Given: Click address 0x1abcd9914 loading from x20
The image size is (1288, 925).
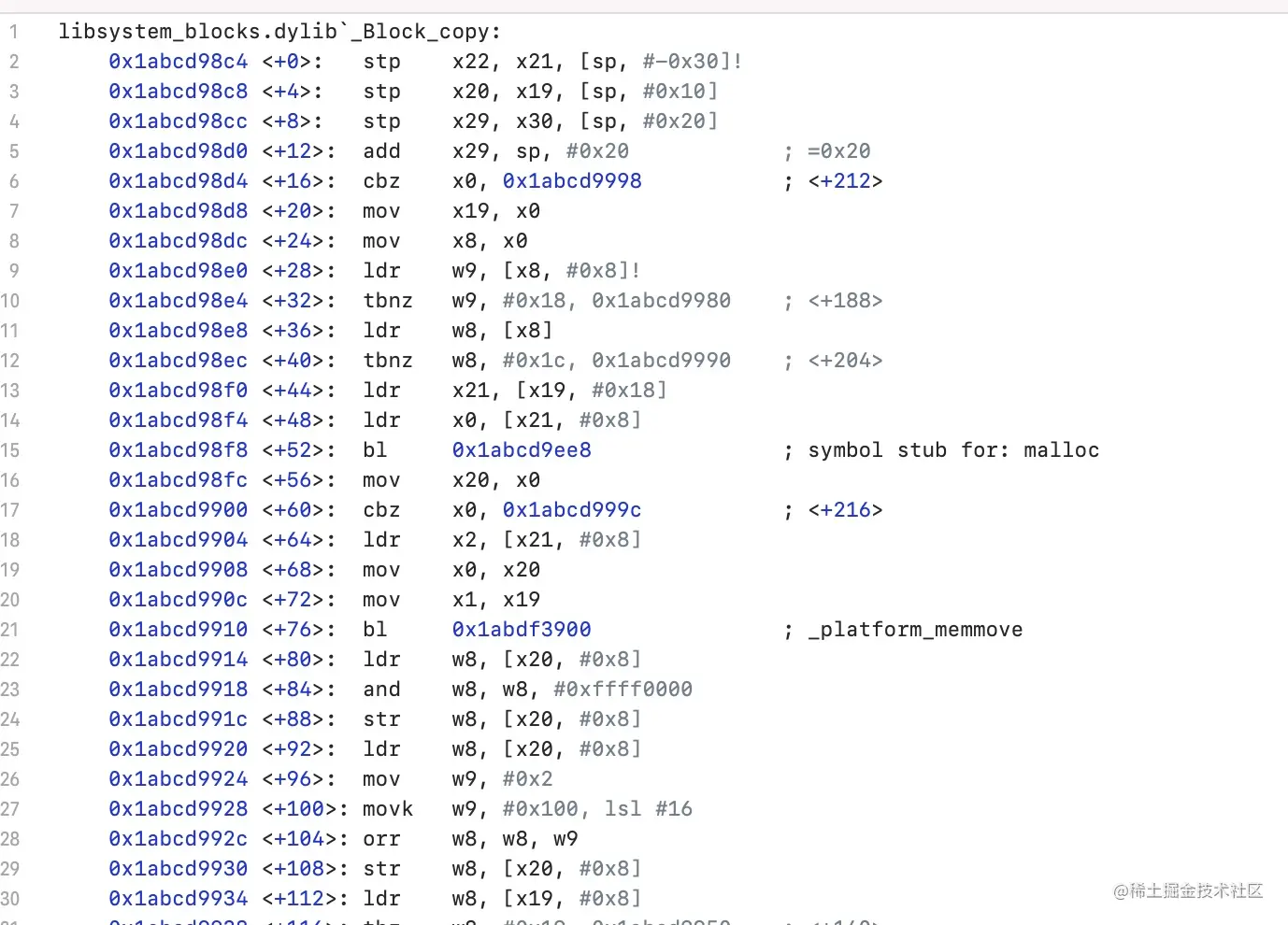Looking at the screenshot, I should (178, 659).
